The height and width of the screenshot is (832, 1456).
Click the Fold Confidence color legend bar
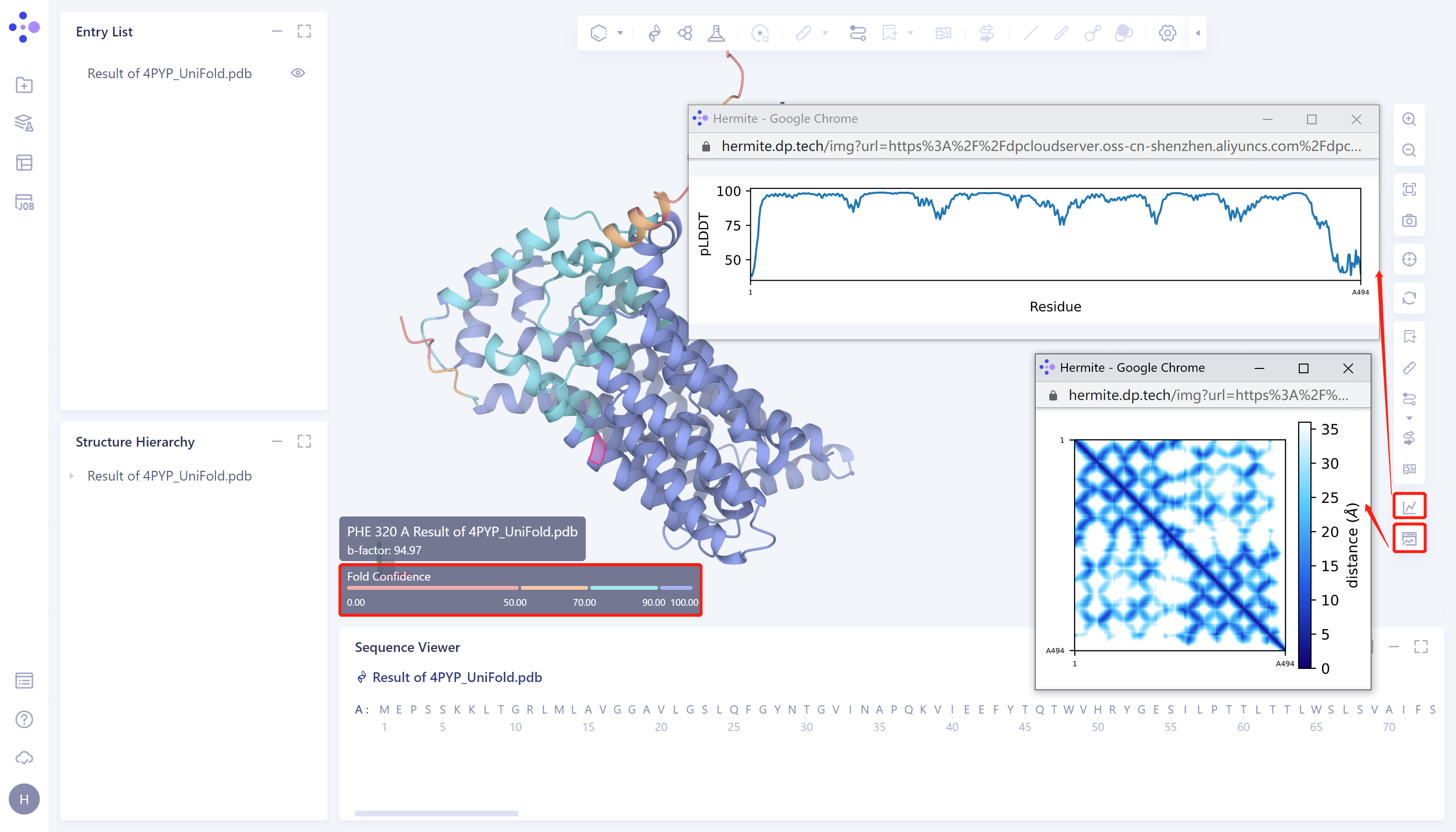point(519,587)
